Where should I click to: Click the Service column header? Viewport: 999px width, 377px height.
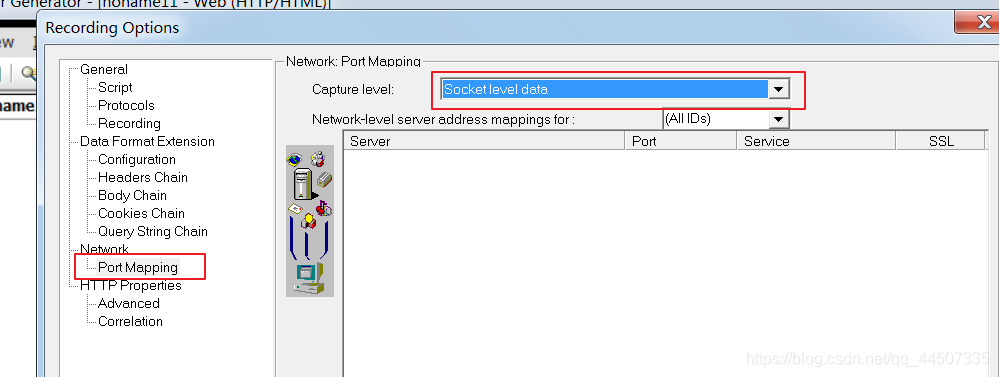817,141
